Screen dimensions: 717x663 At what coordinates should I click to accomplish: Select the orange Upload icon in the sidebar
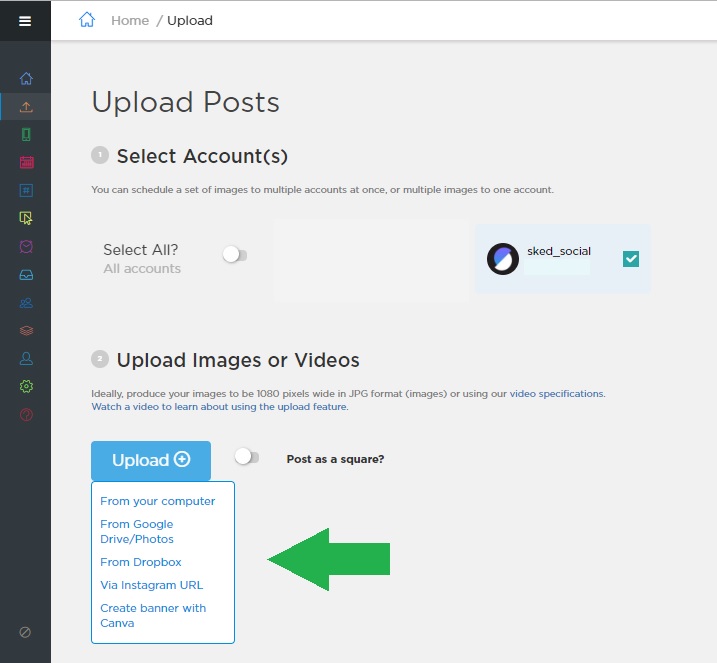point(26,107)
